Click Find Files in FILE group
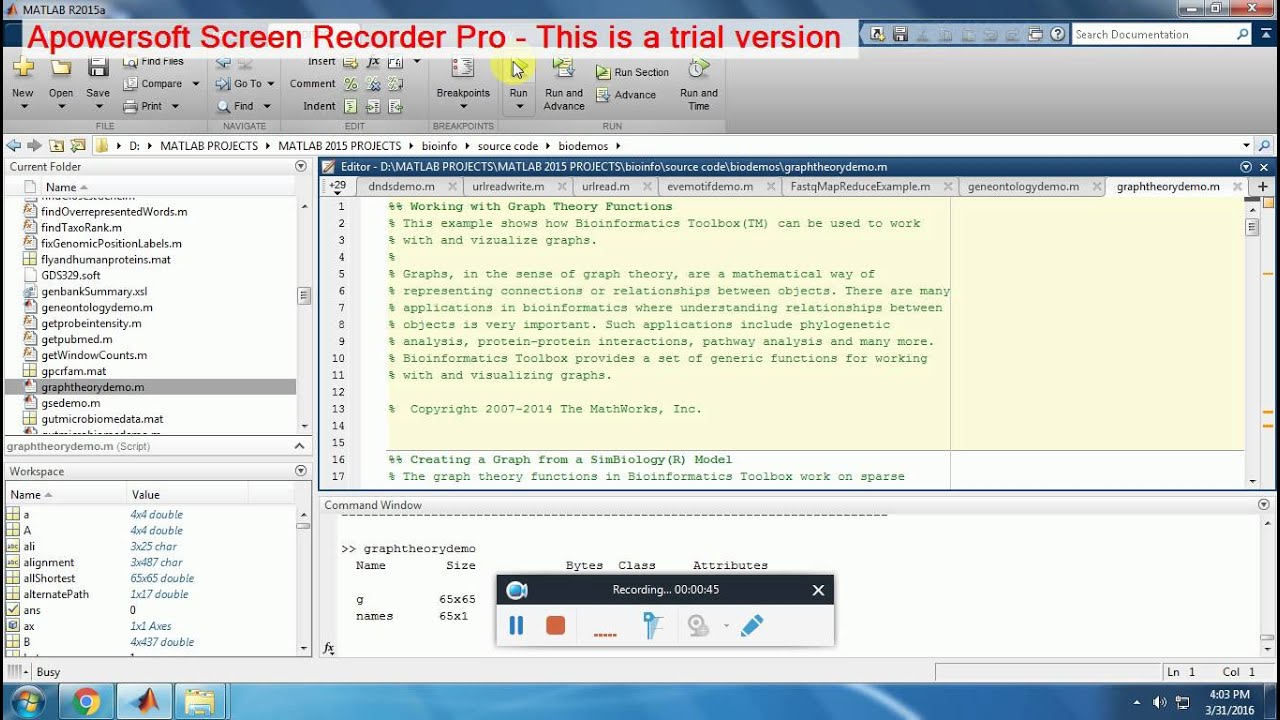The image size is (1280, 720). (153, 62)
